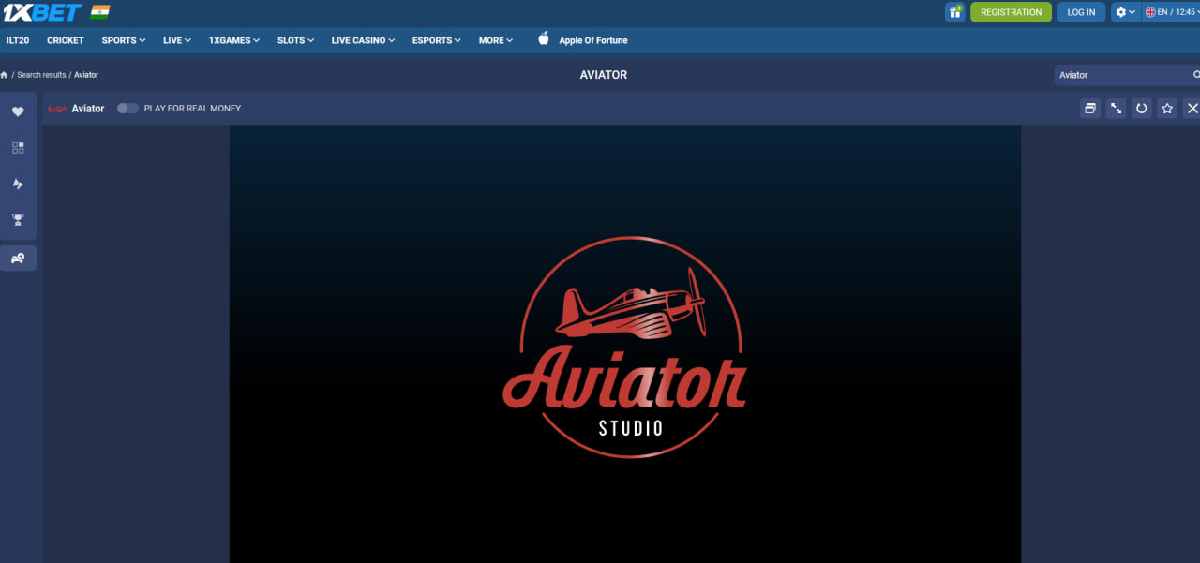Click the trophy icon in sidebar

[x=18, y=220]
